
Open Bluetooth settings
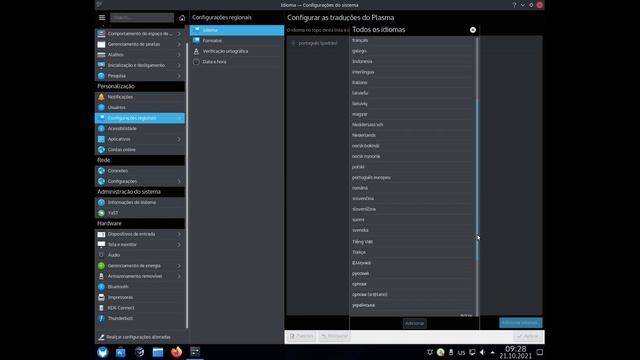coord(140,287)
